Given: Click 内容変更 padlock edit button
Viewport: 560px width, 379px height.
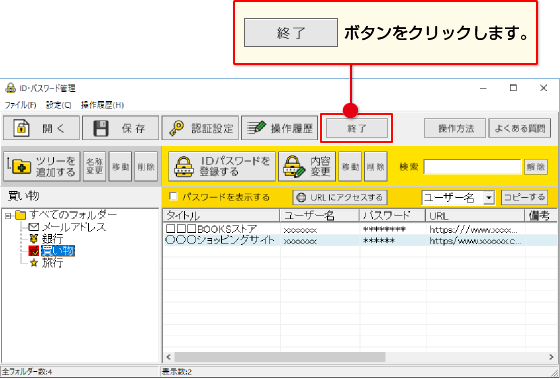Looking at the screenshot, I should coord(307,166).
